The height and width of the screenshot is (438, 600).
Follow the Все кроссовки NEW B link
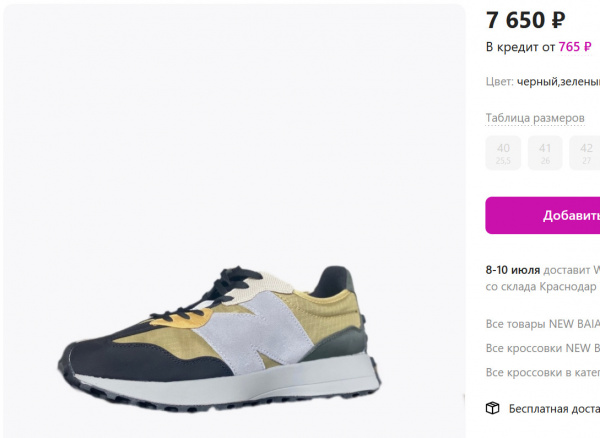tap(542, 348)
